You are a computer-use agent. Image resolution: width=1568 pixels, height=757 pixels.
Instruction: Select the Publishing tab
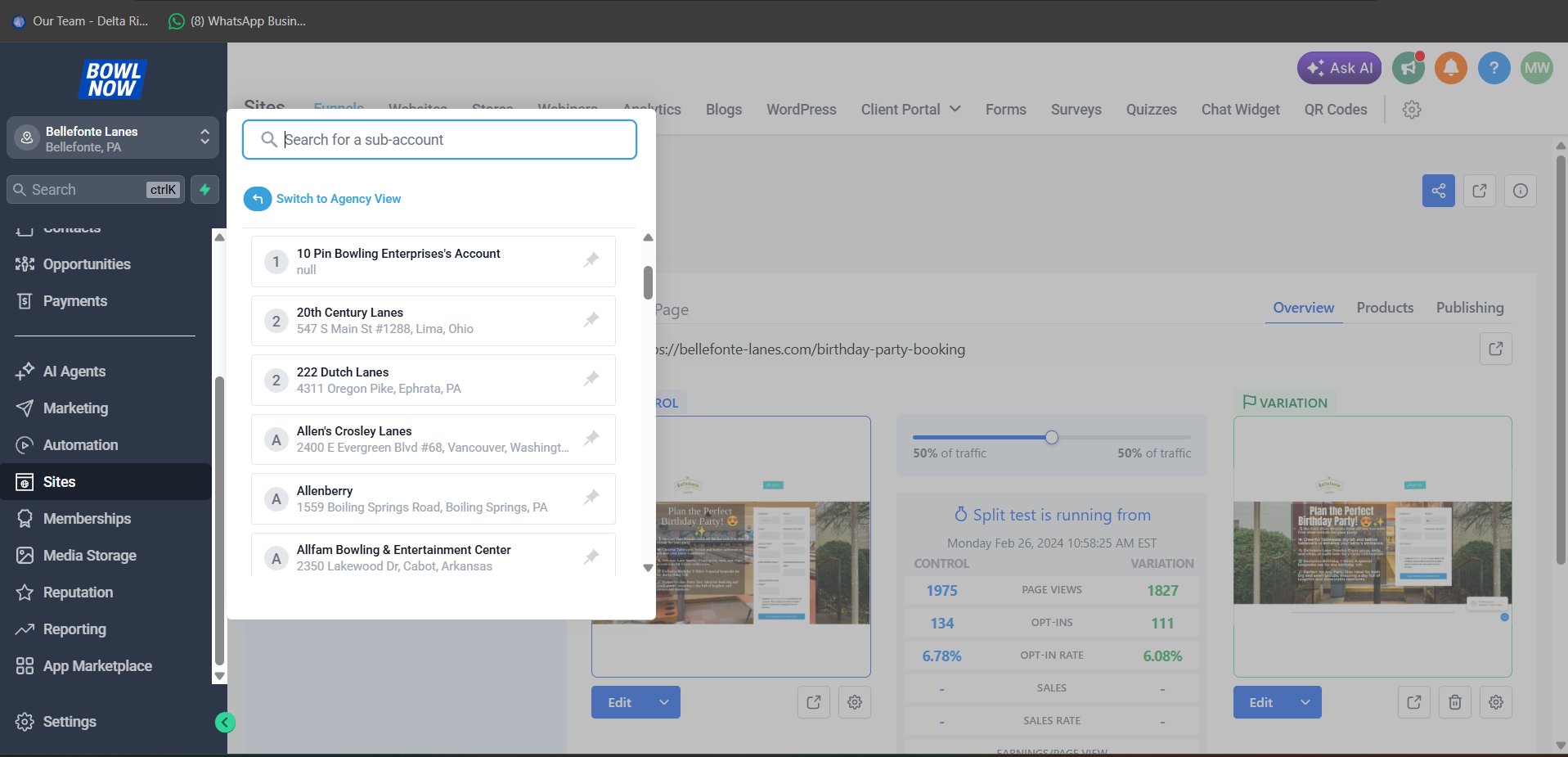point(1470,308)
